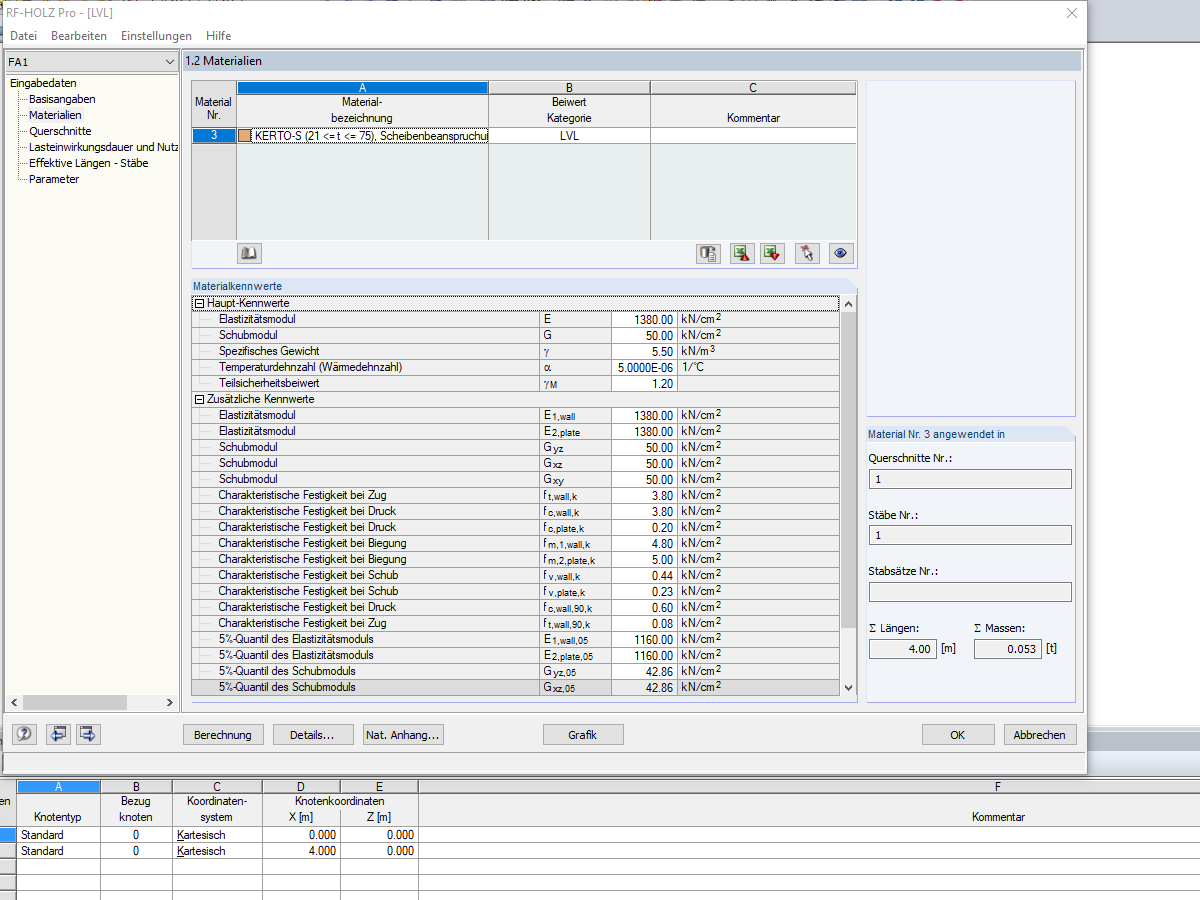Viewport: 1200px width, 900px height.
Task: Open the Datei menu
Action: tap(23, 35)
